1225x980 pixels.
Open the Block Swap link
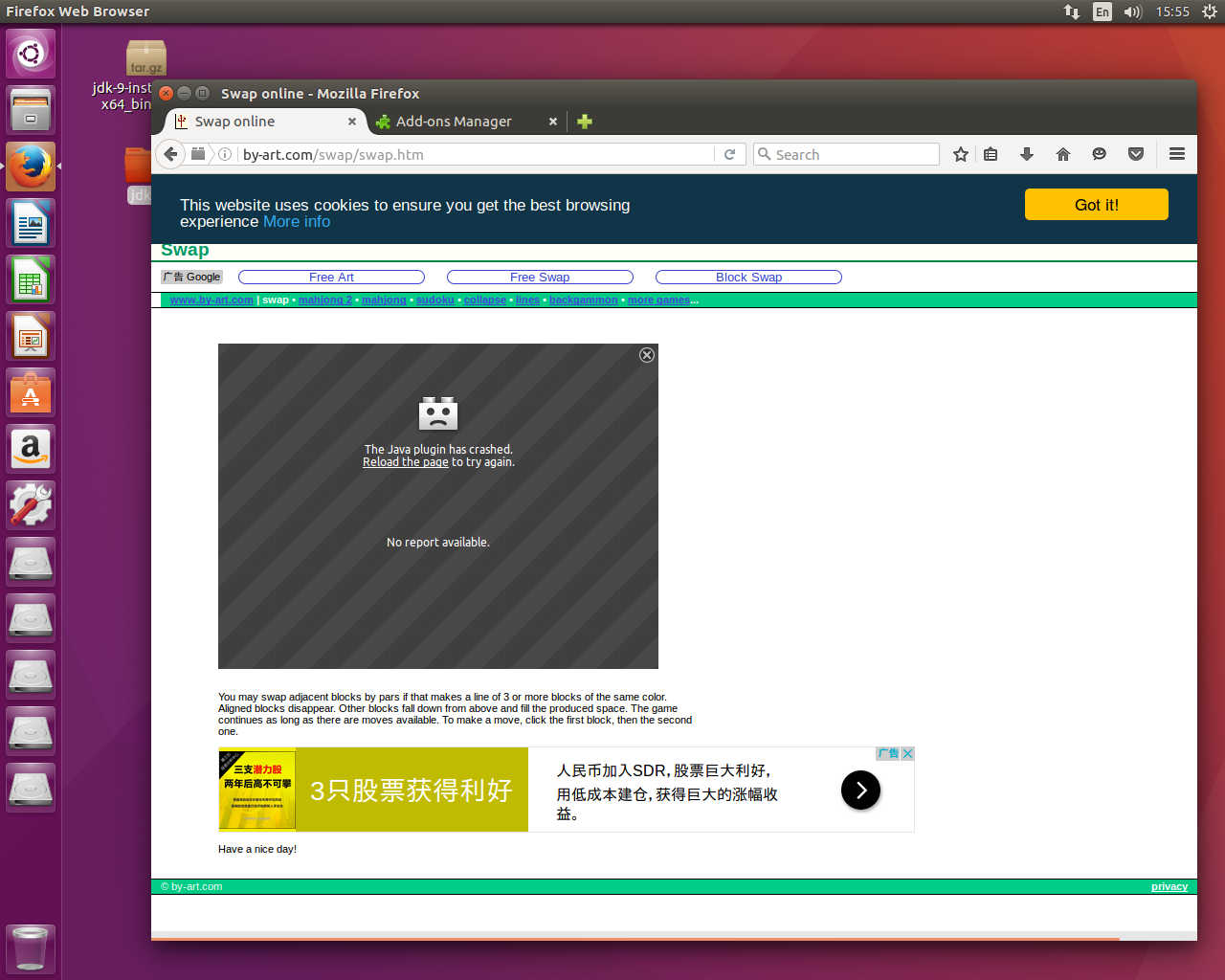[748, 278]
